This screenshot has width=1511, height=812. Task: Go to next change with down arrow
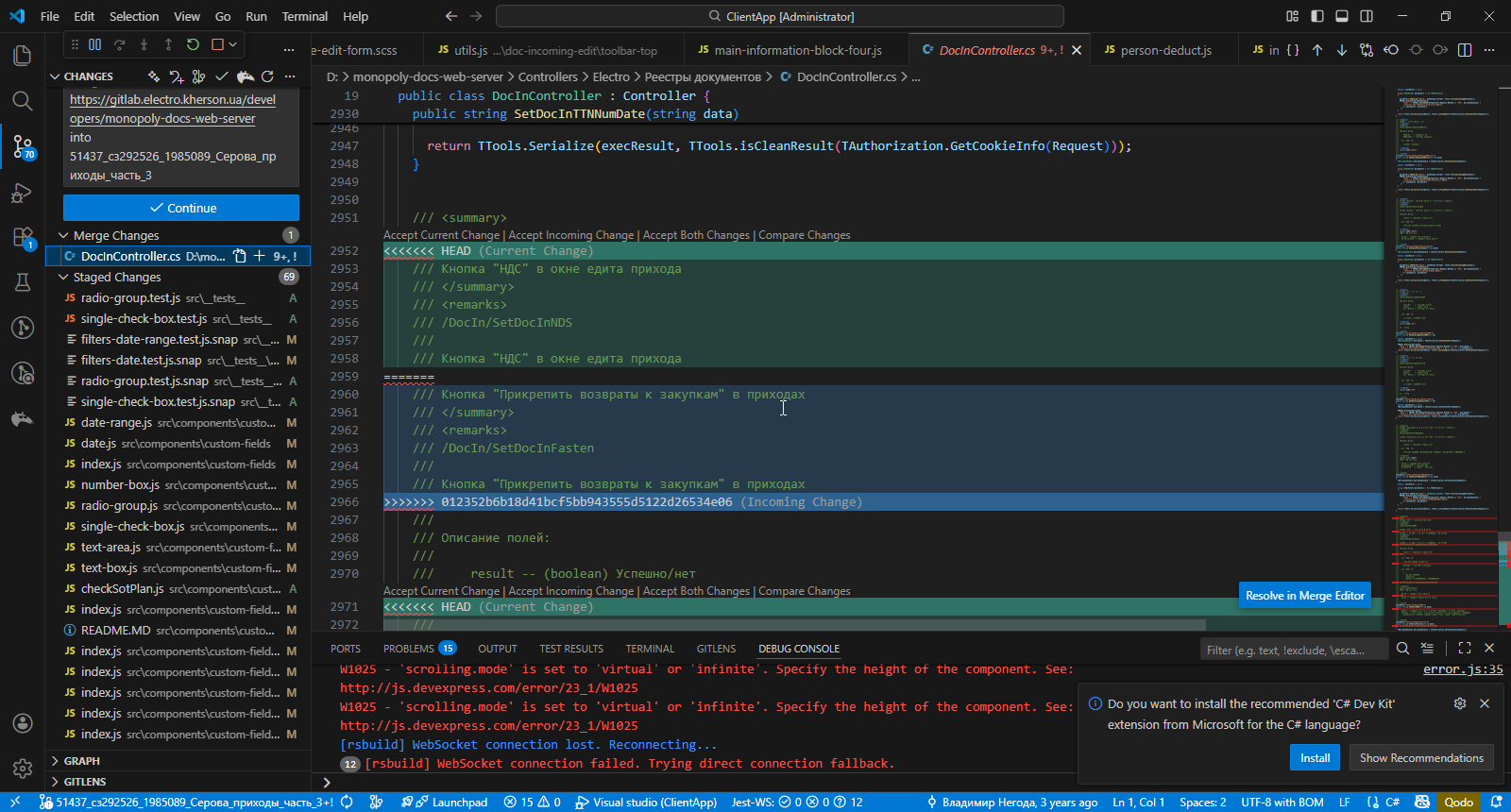1342,50
